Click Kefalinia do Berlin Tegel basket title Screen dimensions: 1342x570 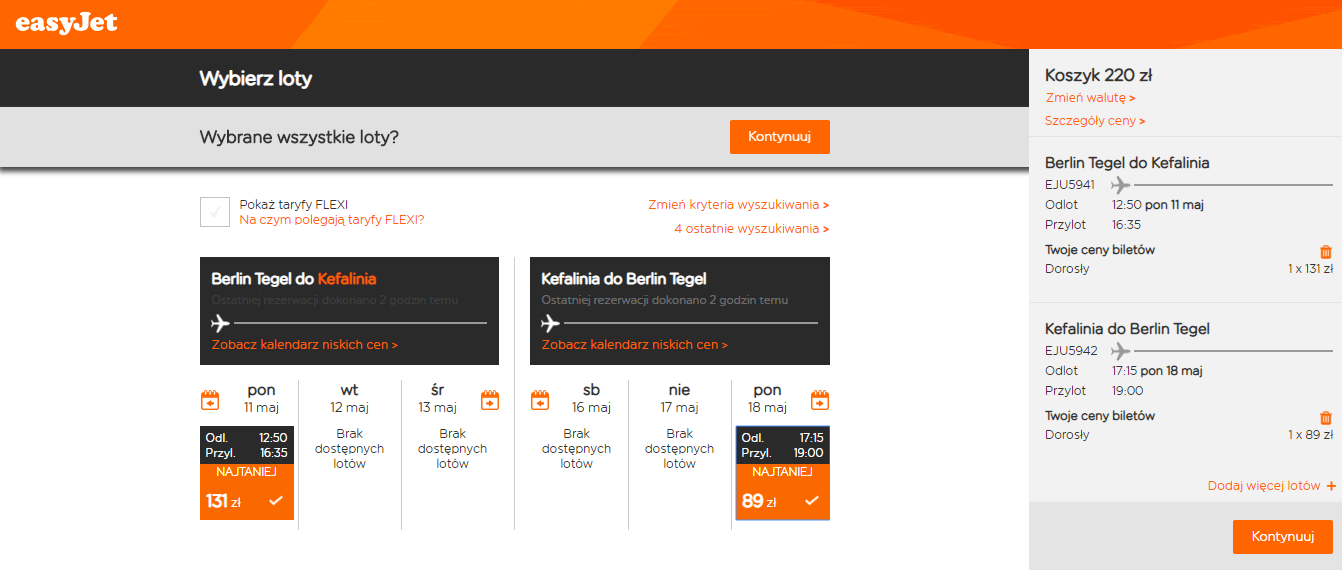[1127, 328]
